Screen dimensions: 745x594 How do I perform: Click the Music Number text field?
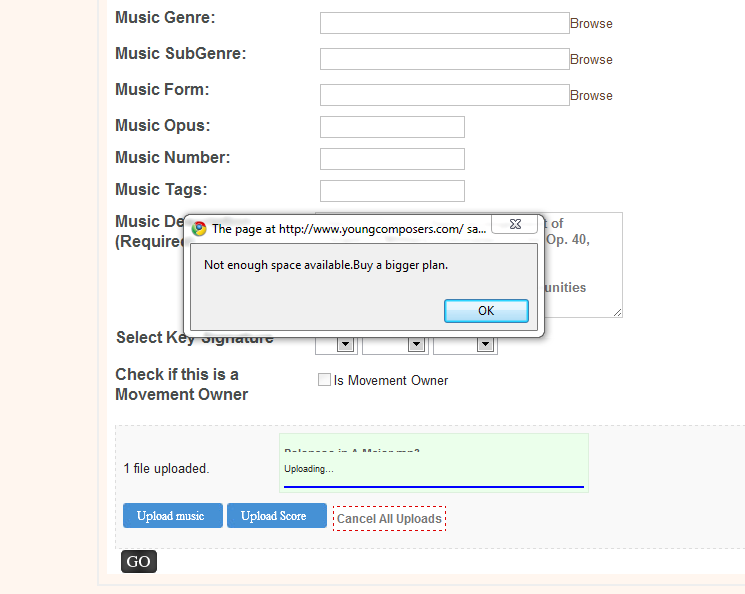click(x=392, y=159)
